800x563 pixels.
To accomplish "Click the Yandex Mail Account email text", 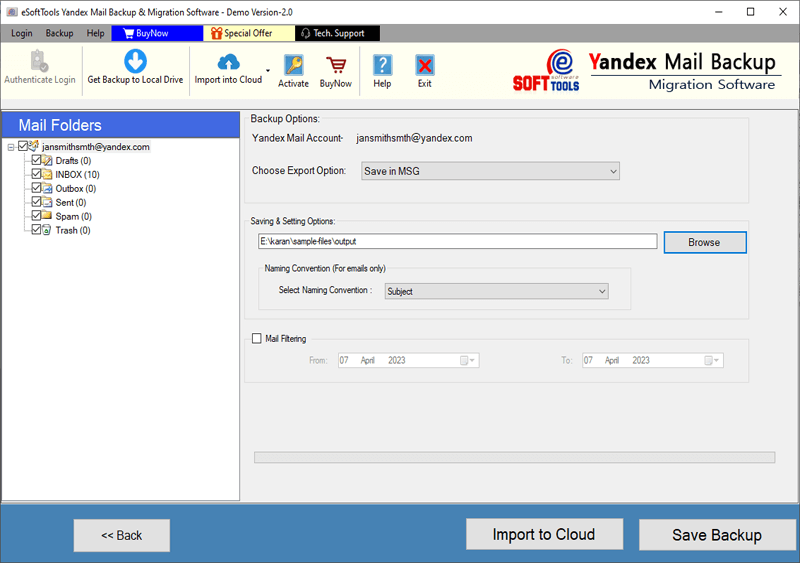I will click(x=414, y=138).
